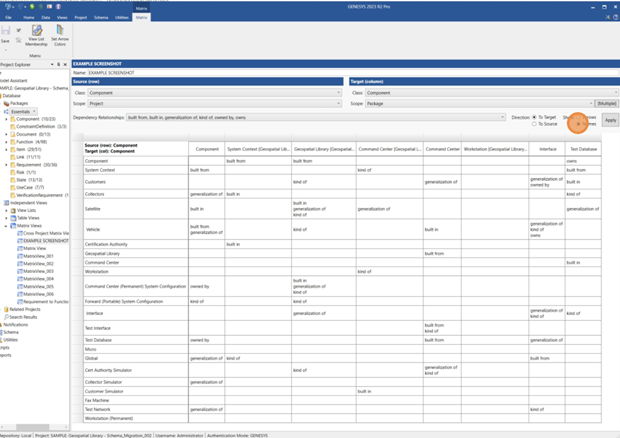Click the Save icon in the ribbon
The height and width of the screenshot is (438, 620).
coord(5,32)
